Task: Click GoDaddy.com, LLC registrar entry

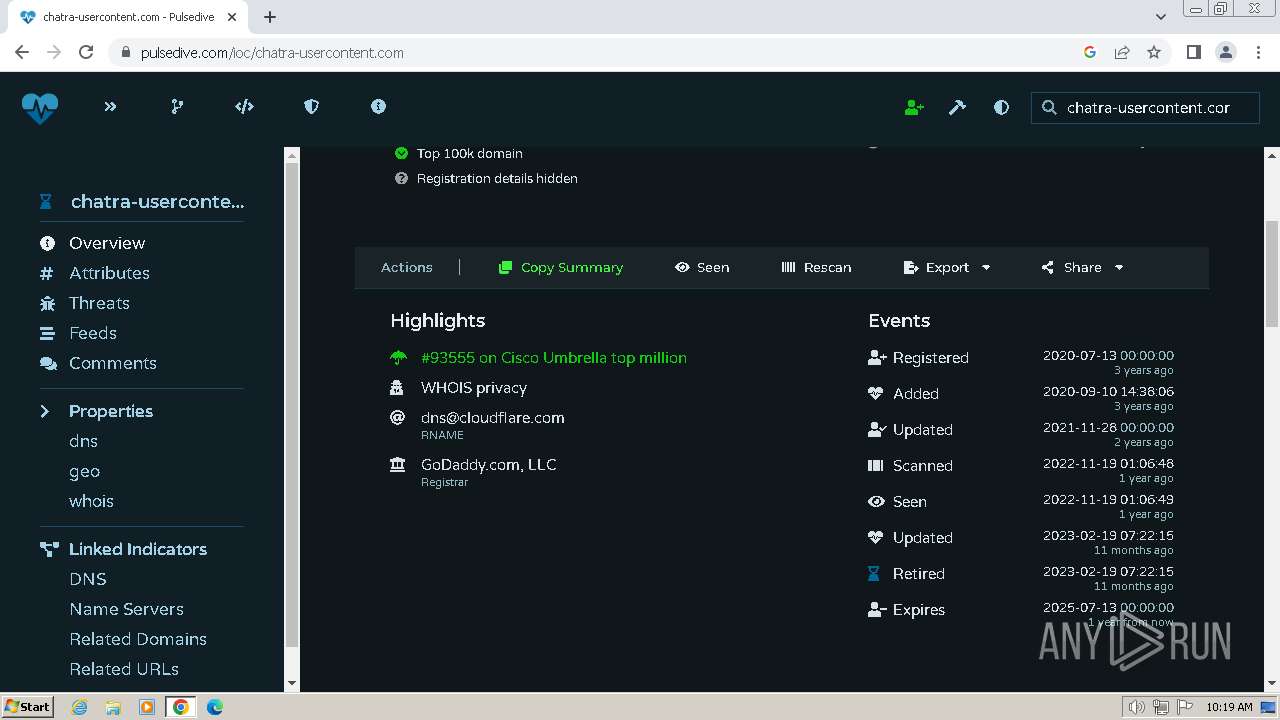Action: click(x=489, y=465)
